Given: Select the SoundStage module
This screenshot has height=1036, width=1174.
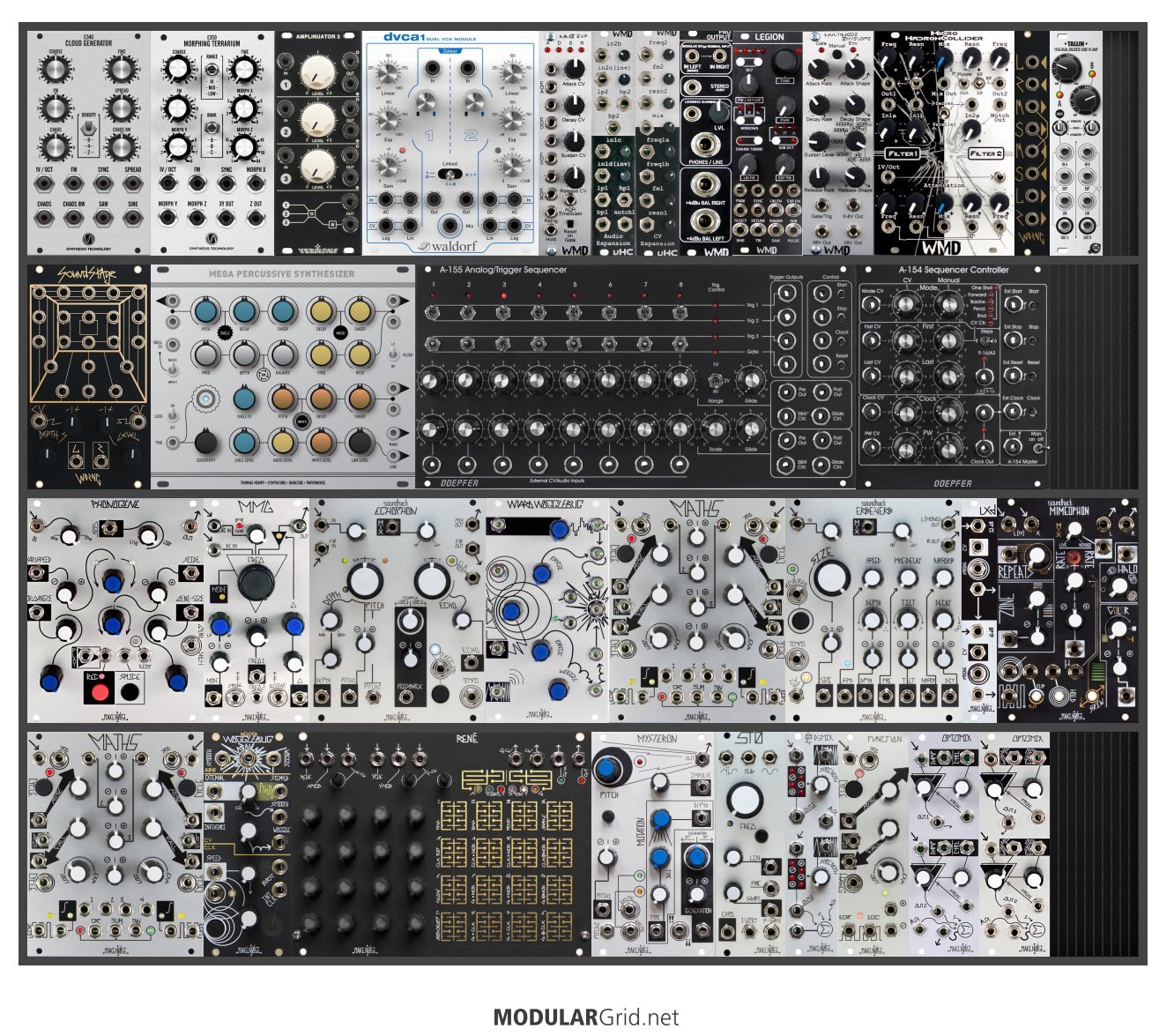Looking at the screenshot, I should coord(89,376).
